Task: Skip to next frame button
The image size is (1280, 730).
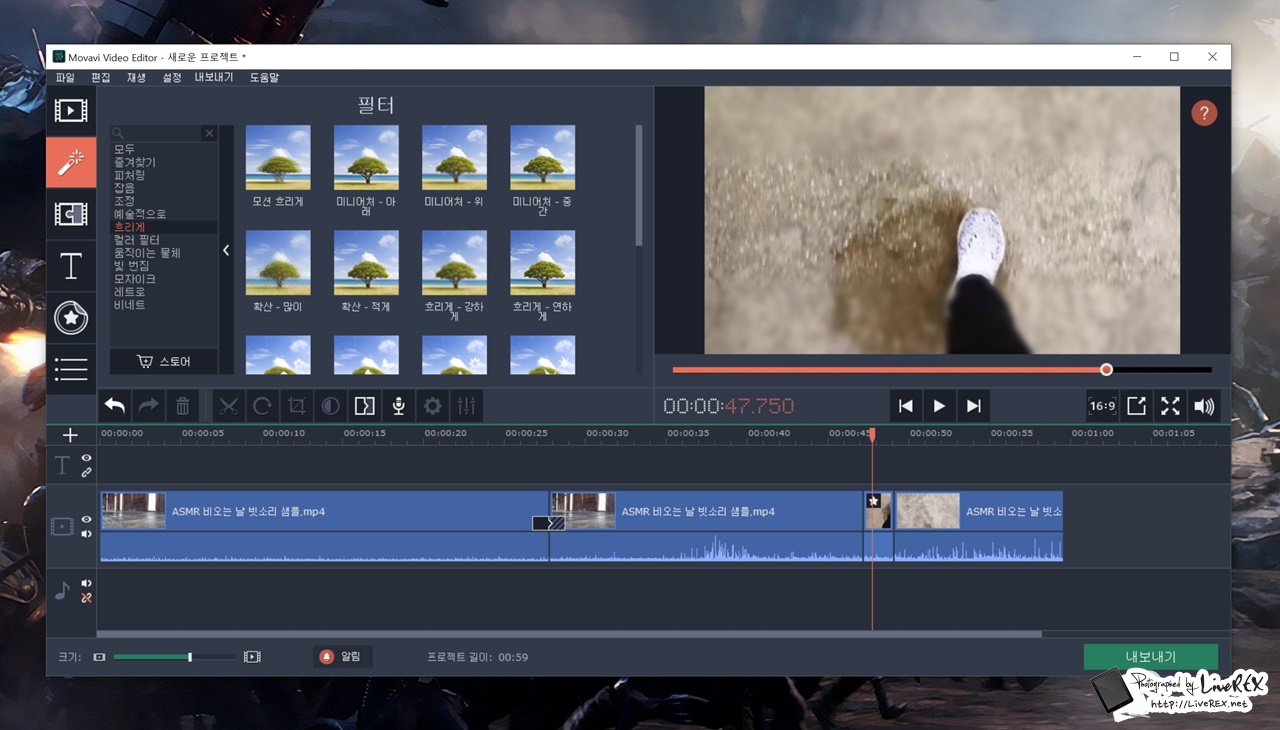Action: click(x=973, y=406)
